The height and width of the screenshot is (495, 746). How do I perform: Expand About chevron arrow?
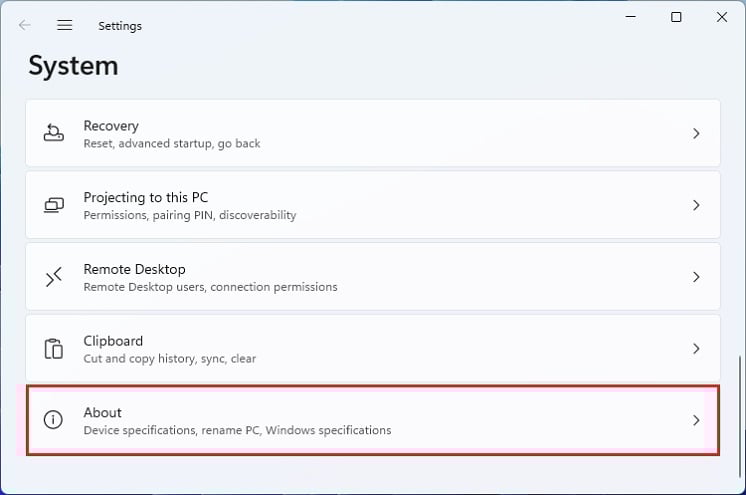point(696,421)
